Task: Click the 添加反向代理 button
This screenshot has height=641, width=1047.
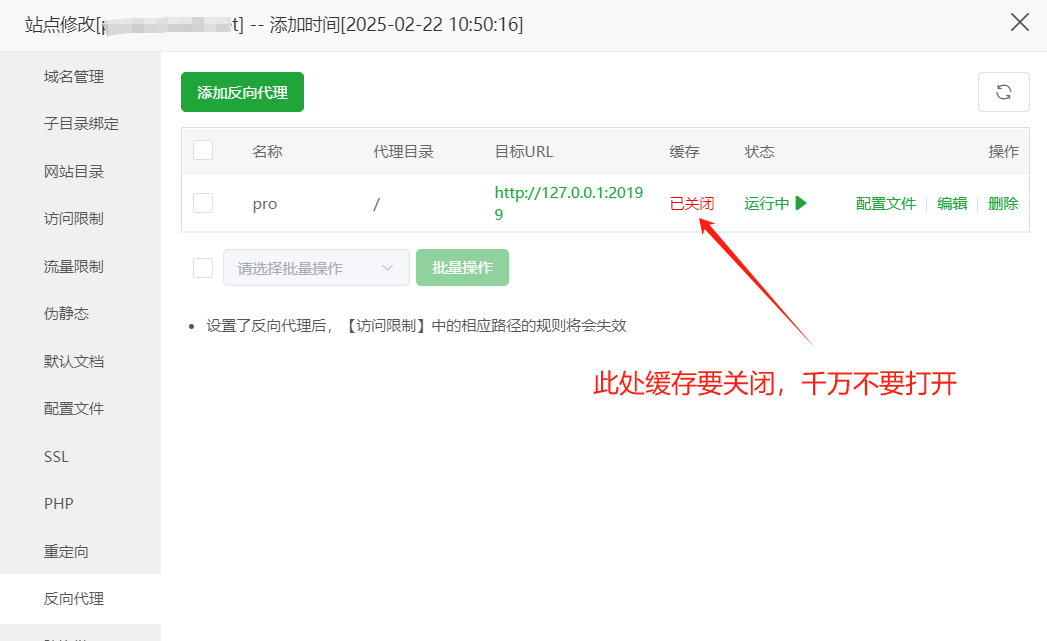Action: pos(242,92)
